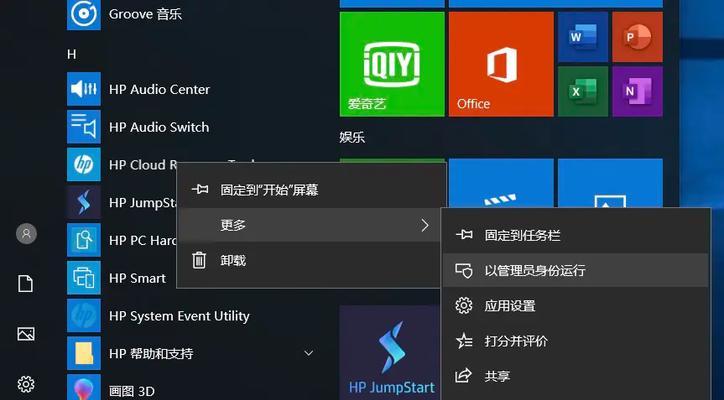This screenshot has width=724, height=400.
Task: Click the H letter group header
Action: coord(72,55)
